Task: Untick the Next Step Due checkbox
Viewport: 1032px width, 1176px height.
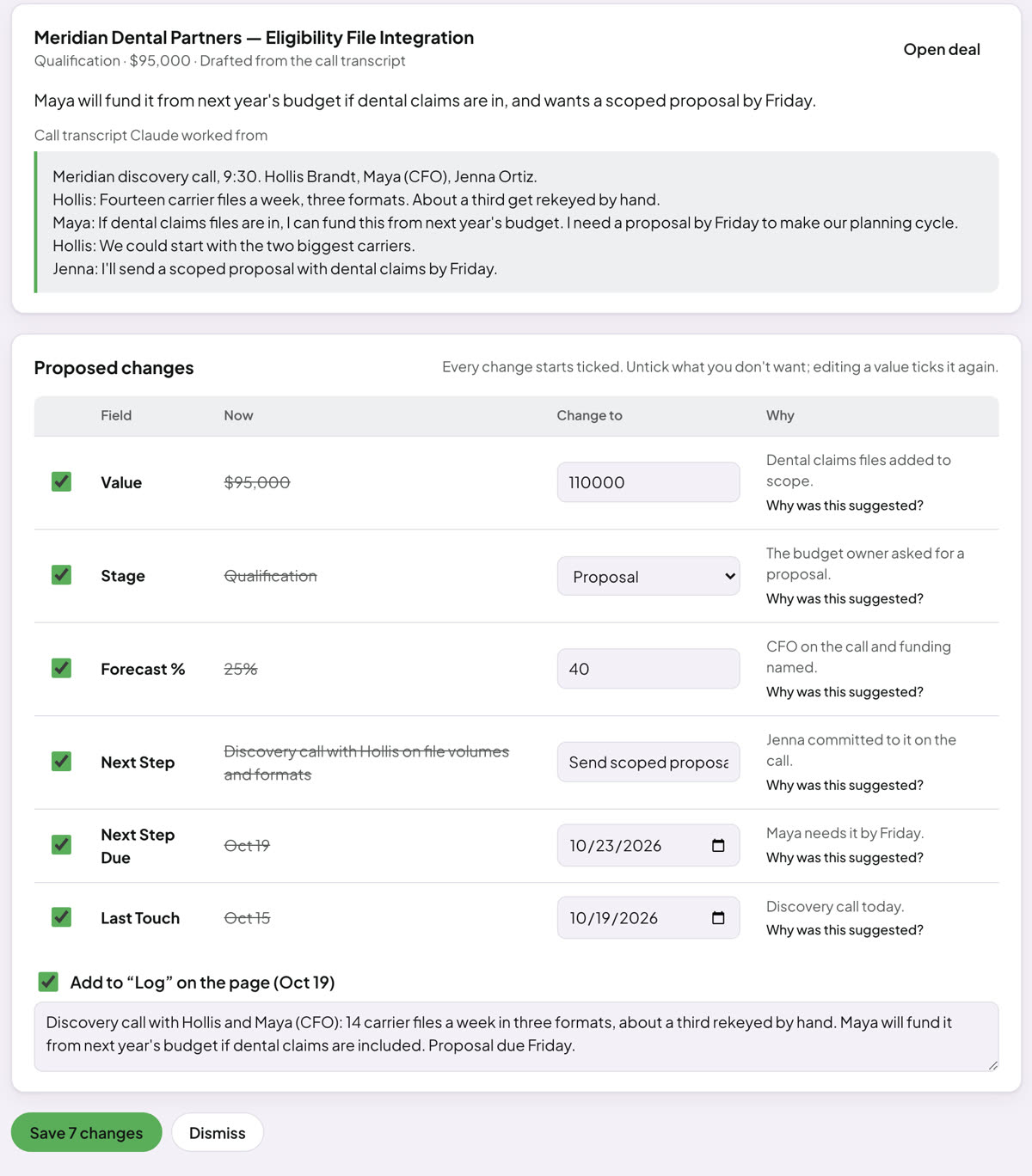Action: [61, 845]
